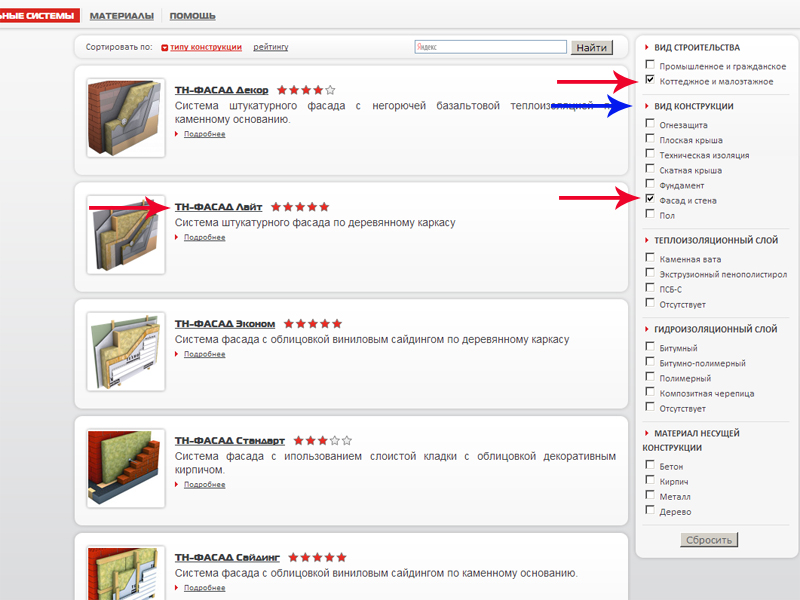The width and height of the screenshot is (800, 600).
Task: Click the star rating of ТН-ФАСАД Сайдинг
Action: pos(317,558)
